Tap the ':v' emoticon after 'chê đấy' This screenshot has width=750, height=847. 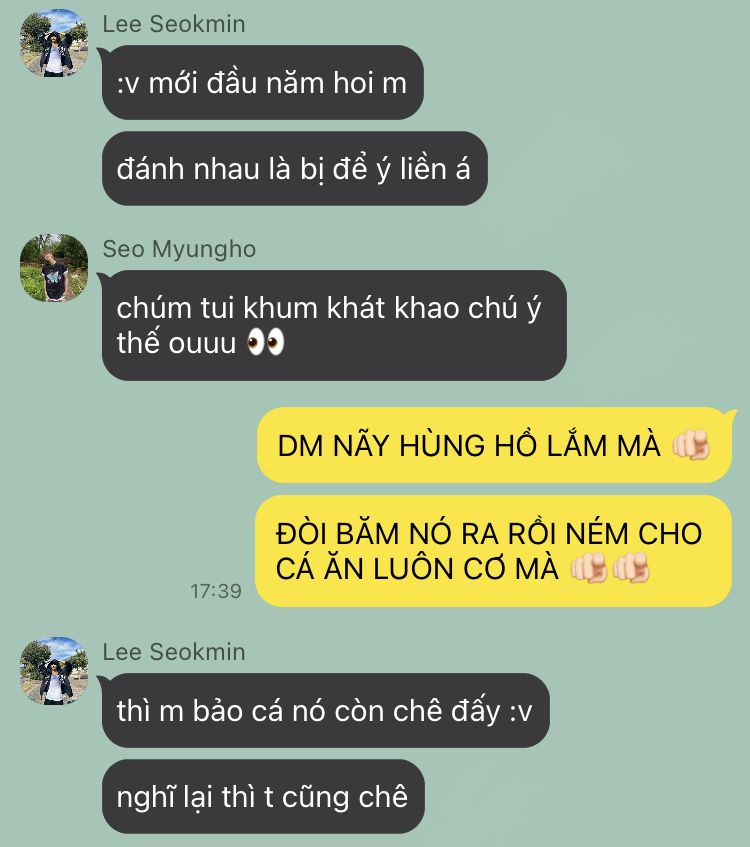(x=521, y=712)
